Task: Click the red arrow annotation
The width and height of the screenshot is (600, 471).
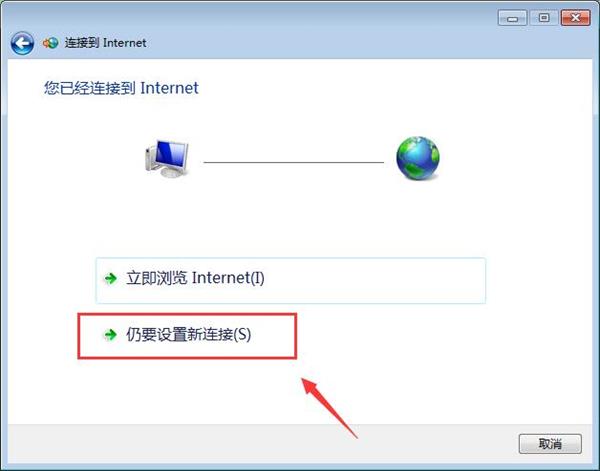Action: 329,408
